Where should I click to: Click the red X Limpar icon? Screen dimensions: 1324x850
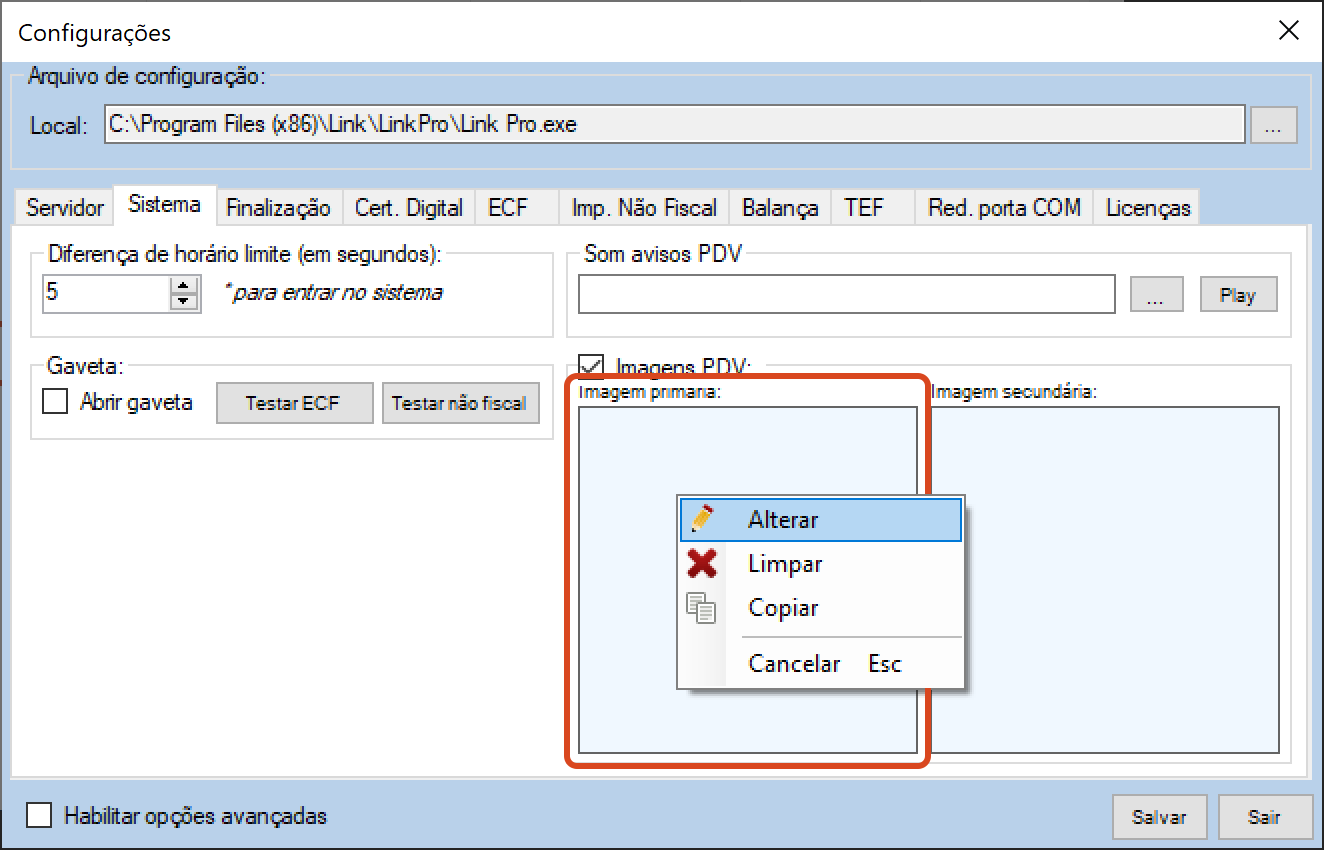point(702,564)
